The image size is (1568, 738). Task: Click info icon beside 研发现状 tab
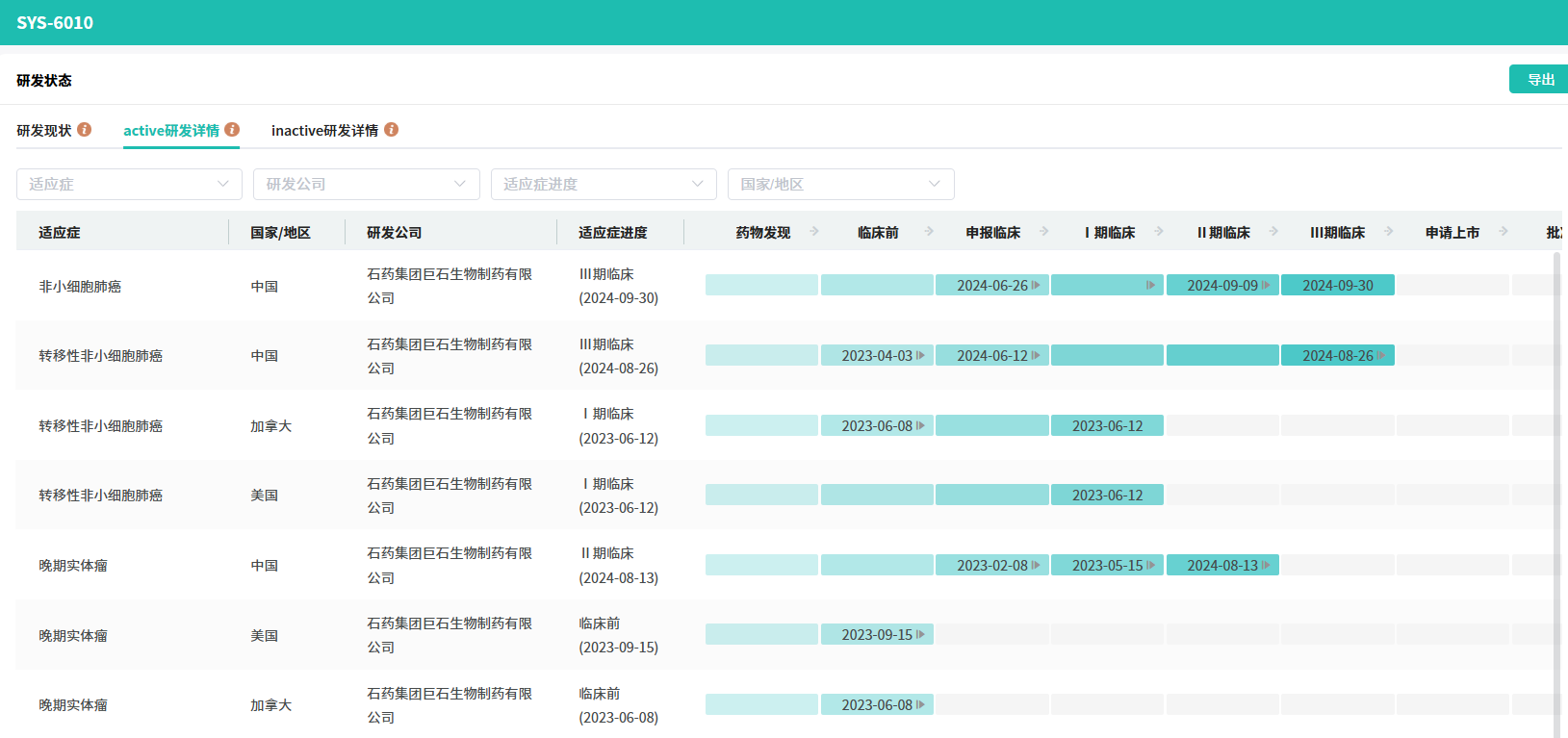coord(85,130)
